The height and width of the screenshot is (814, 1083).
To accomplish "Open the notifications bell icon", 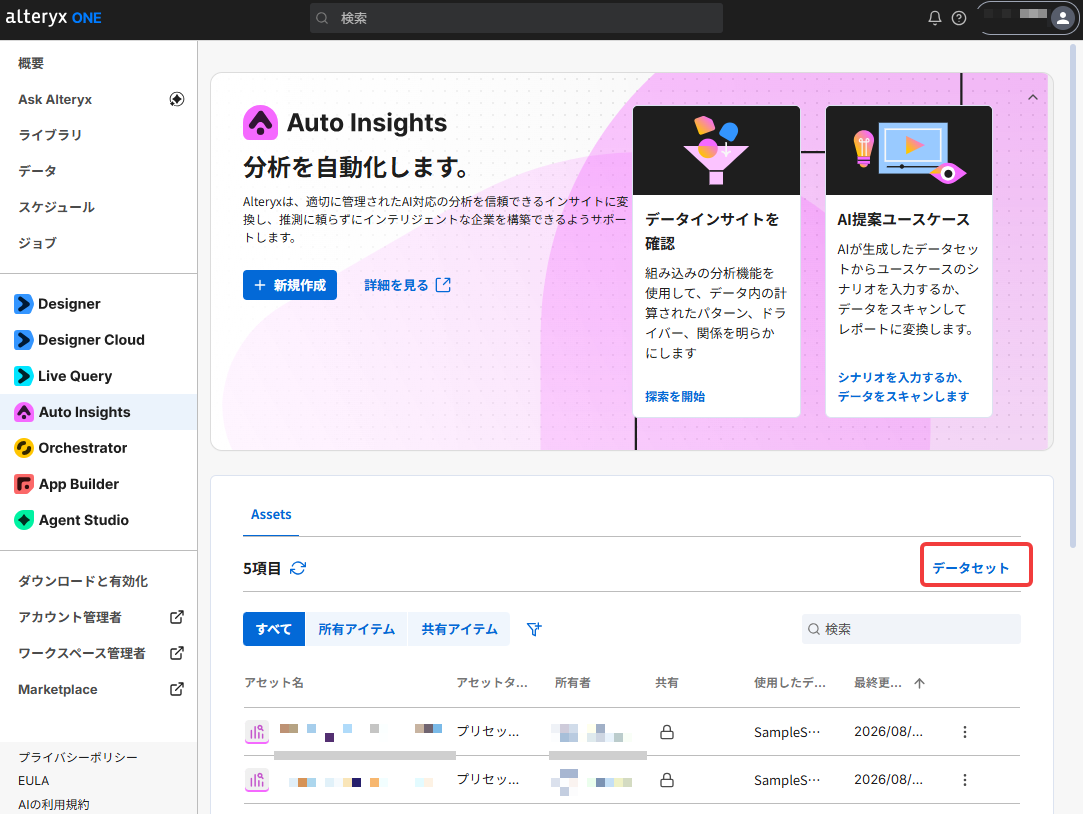I will click(935, 19).
